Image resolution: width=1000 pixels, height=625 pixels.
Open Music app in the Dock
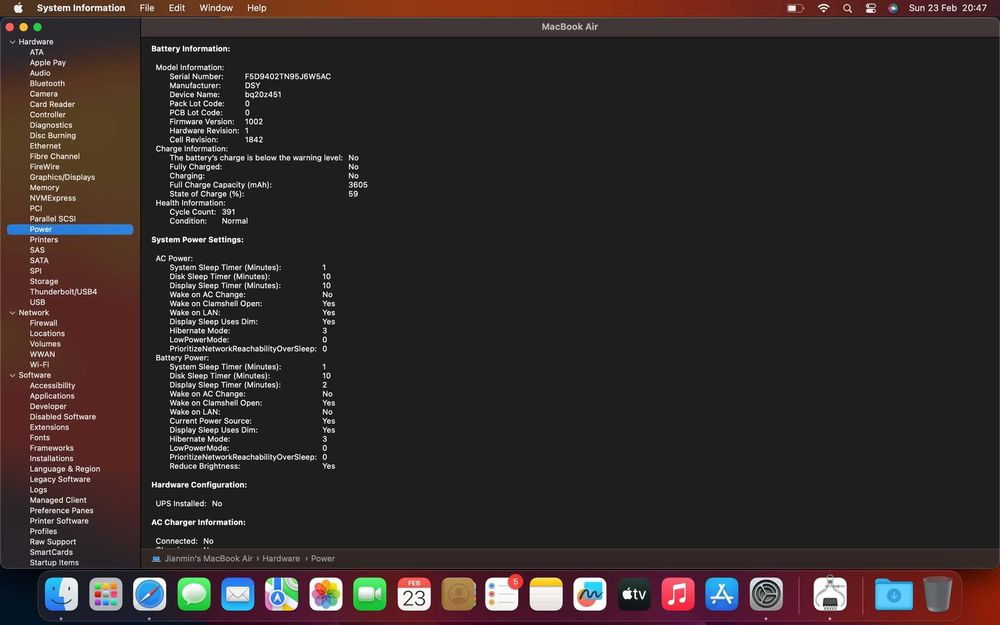[678, 594]
